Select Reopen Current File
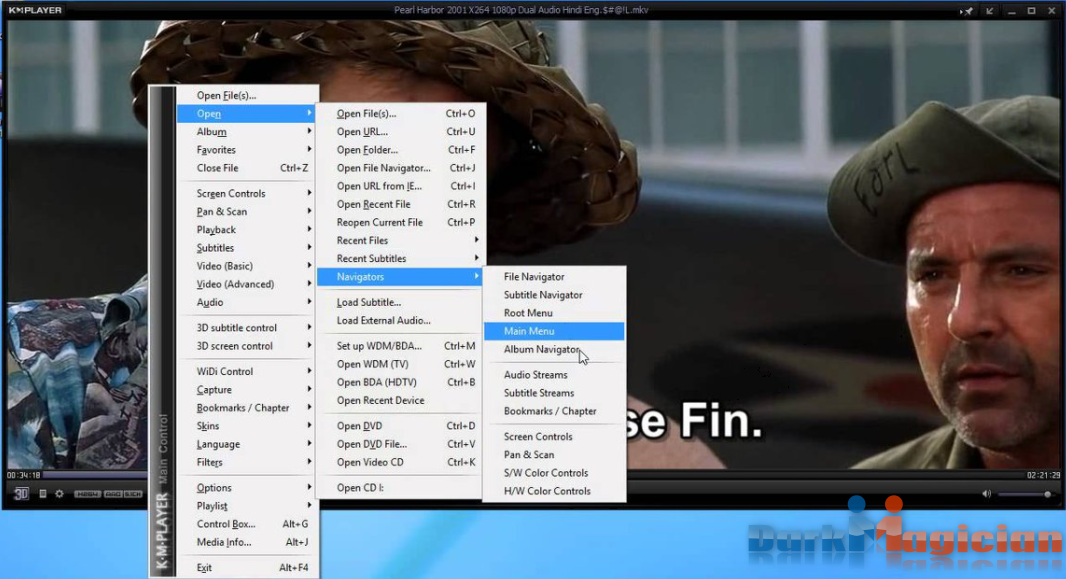The width and height of the screenshot is (1066, 579). pos(400,222)
